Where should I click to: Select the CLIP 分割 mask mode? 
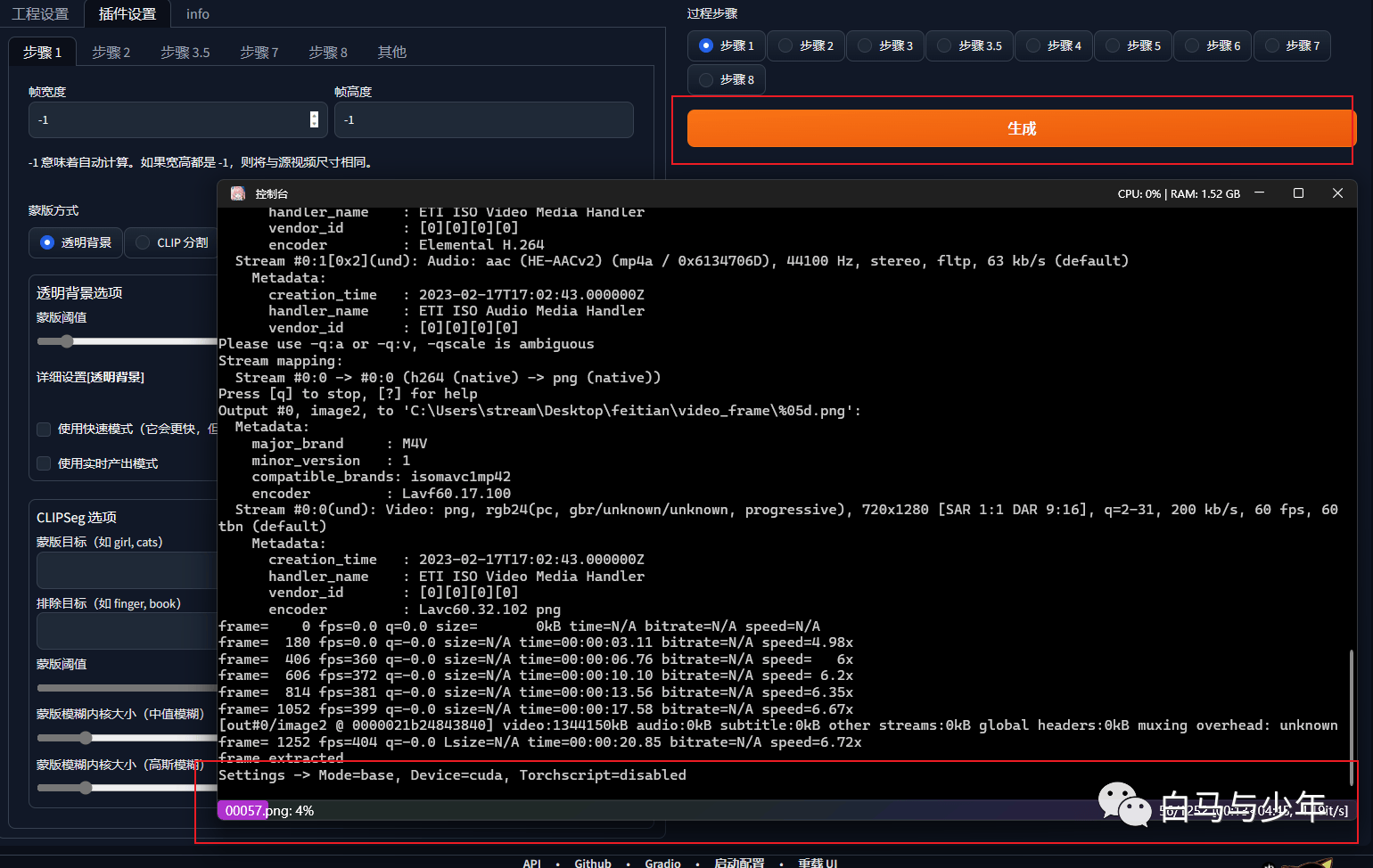(x=173, y=242)
